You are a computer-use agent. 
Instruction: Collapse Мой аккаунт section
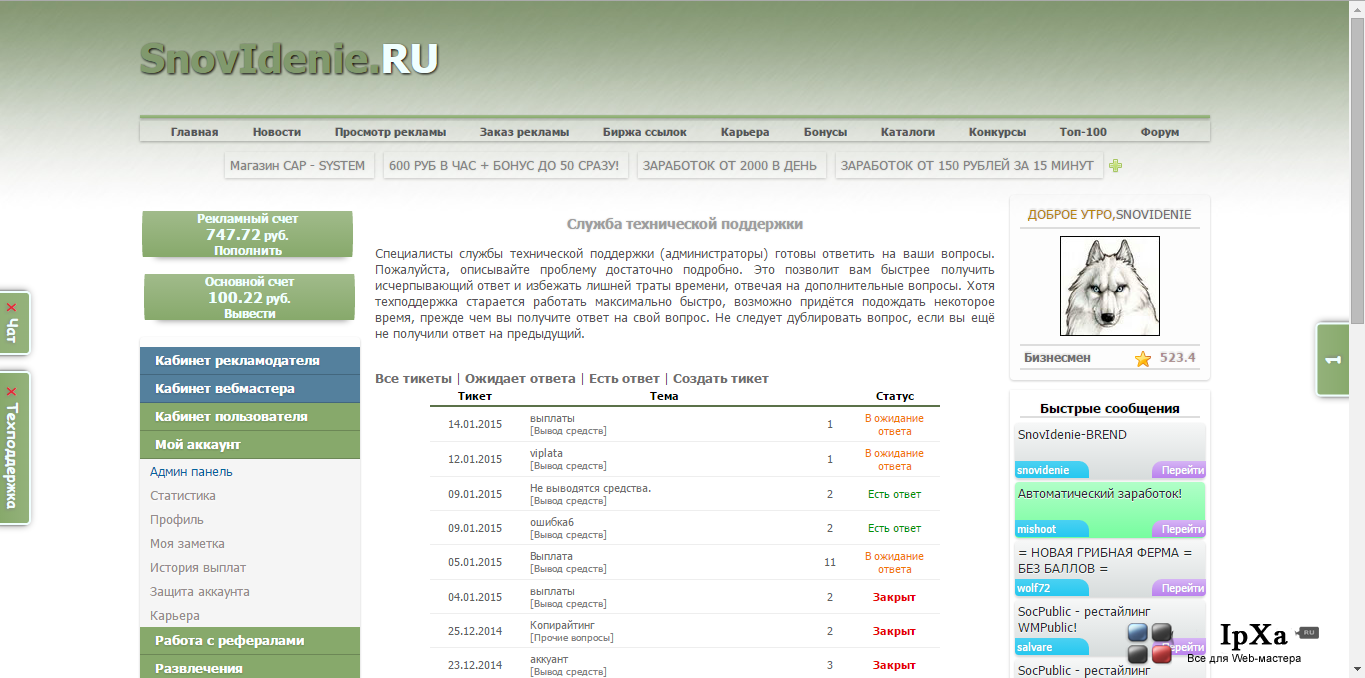250,445
